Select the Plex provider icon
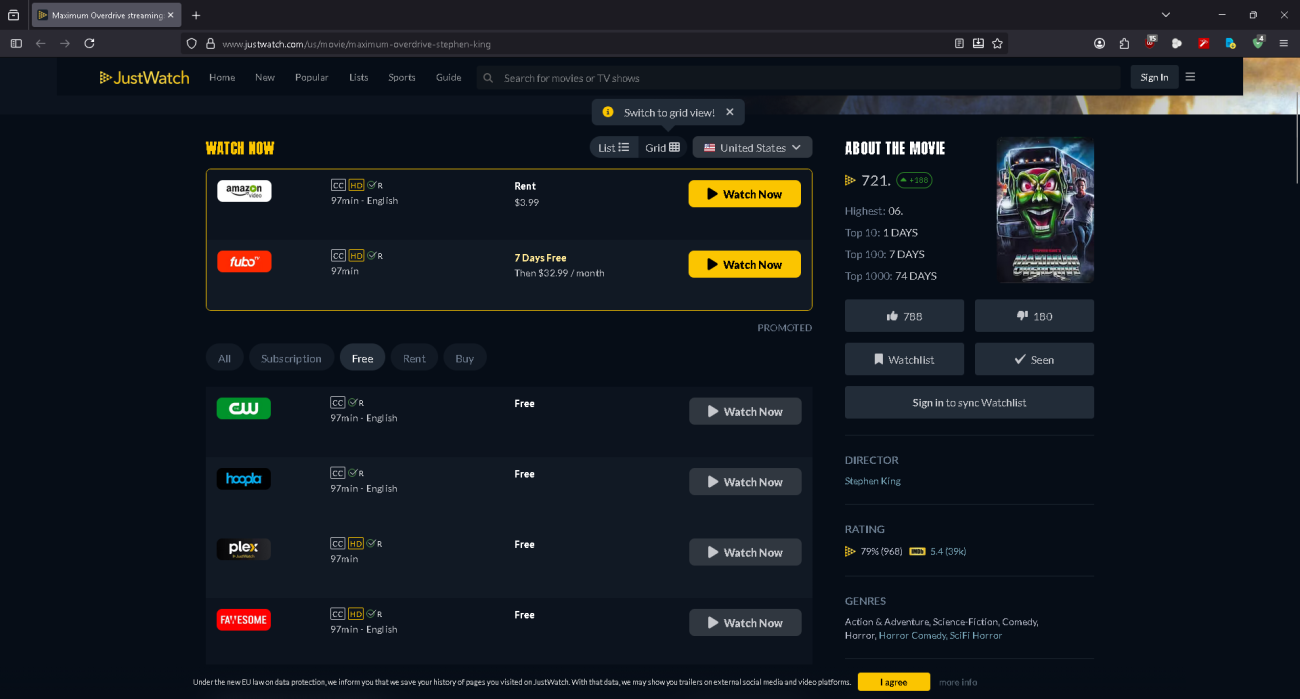 pyautogui.click(x=244, y=549)
